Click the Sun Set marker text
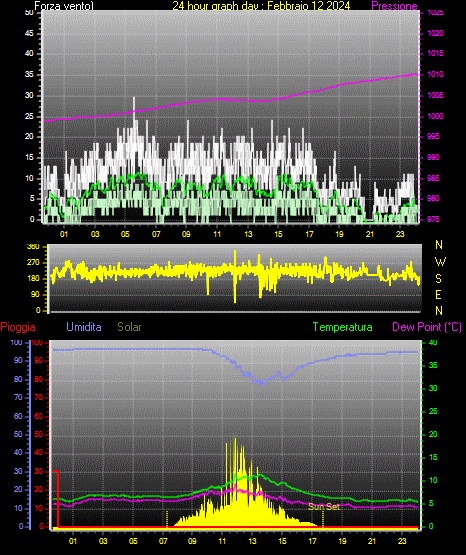 click(x=323, y=507)
